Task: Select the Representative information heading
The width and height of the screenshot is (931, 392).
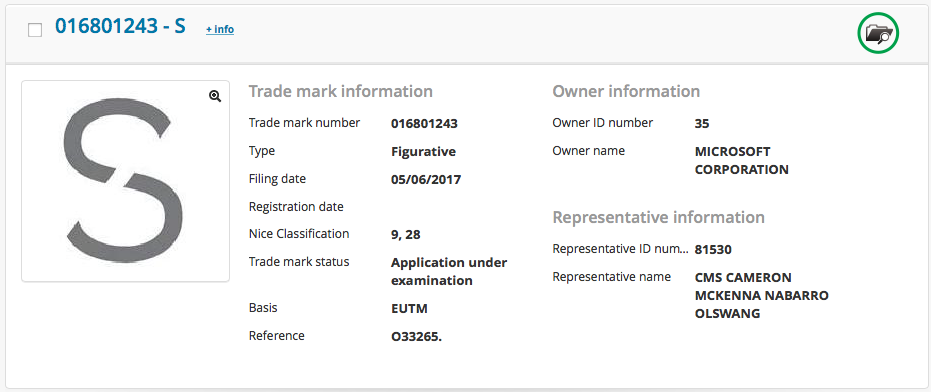Action: 658,217
